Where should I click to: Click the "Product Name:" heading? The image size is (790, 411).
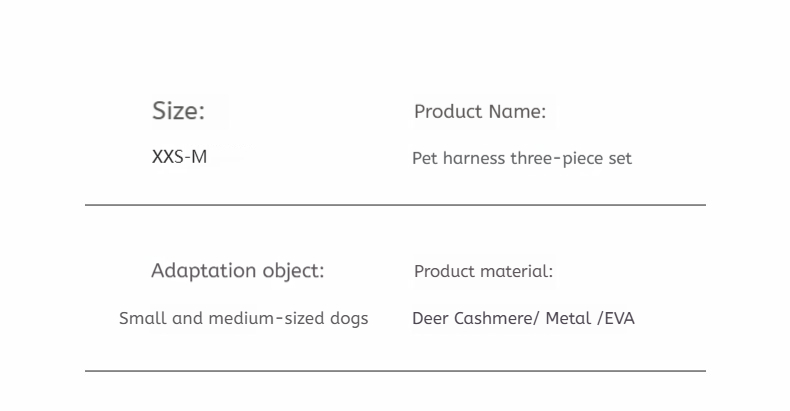(x=480, y=111)
